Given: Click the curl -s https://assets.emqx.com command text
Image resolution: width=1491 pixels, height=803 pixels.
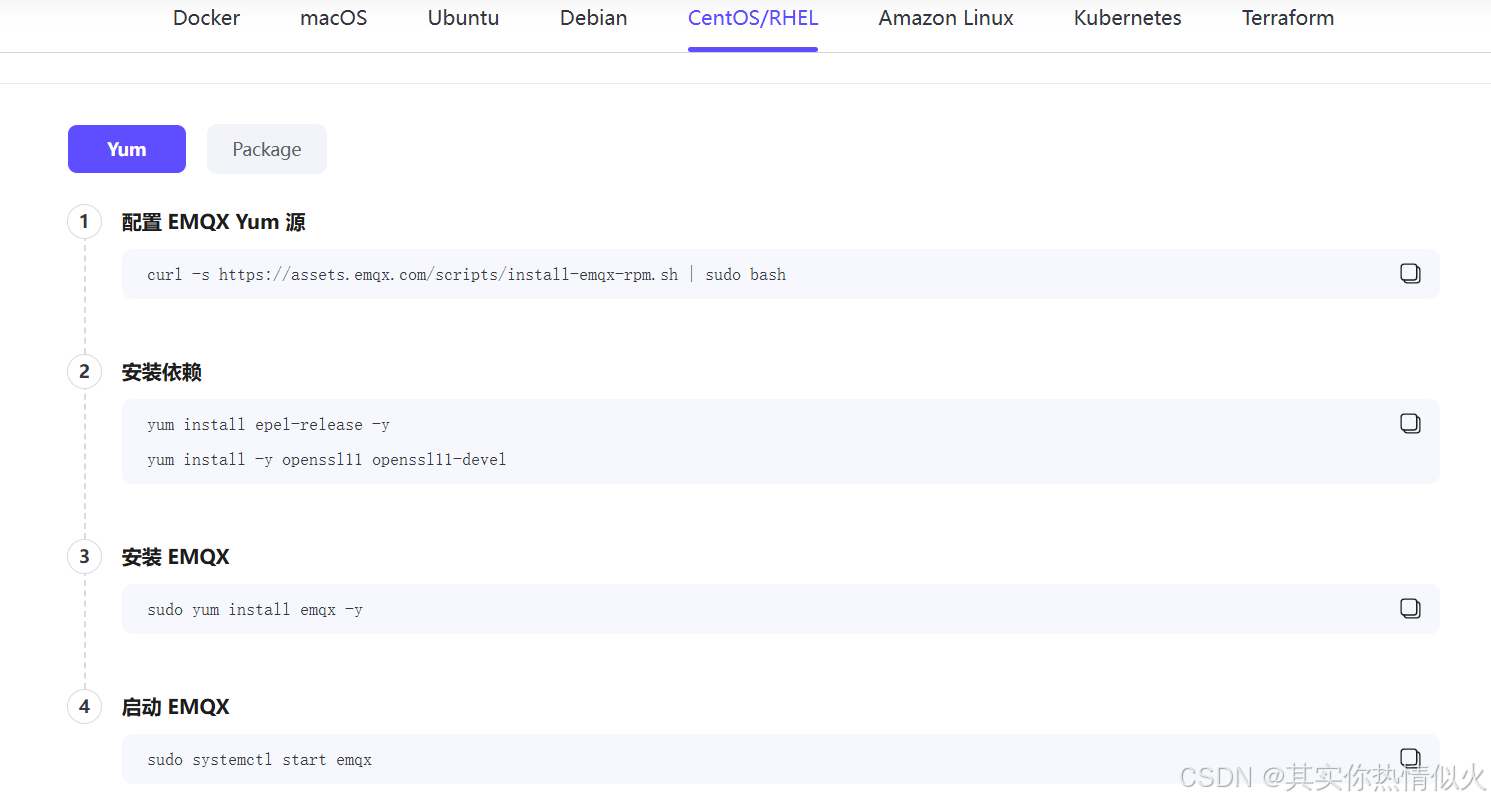Looking at the screenshot, I should click(x=466, y=274).
